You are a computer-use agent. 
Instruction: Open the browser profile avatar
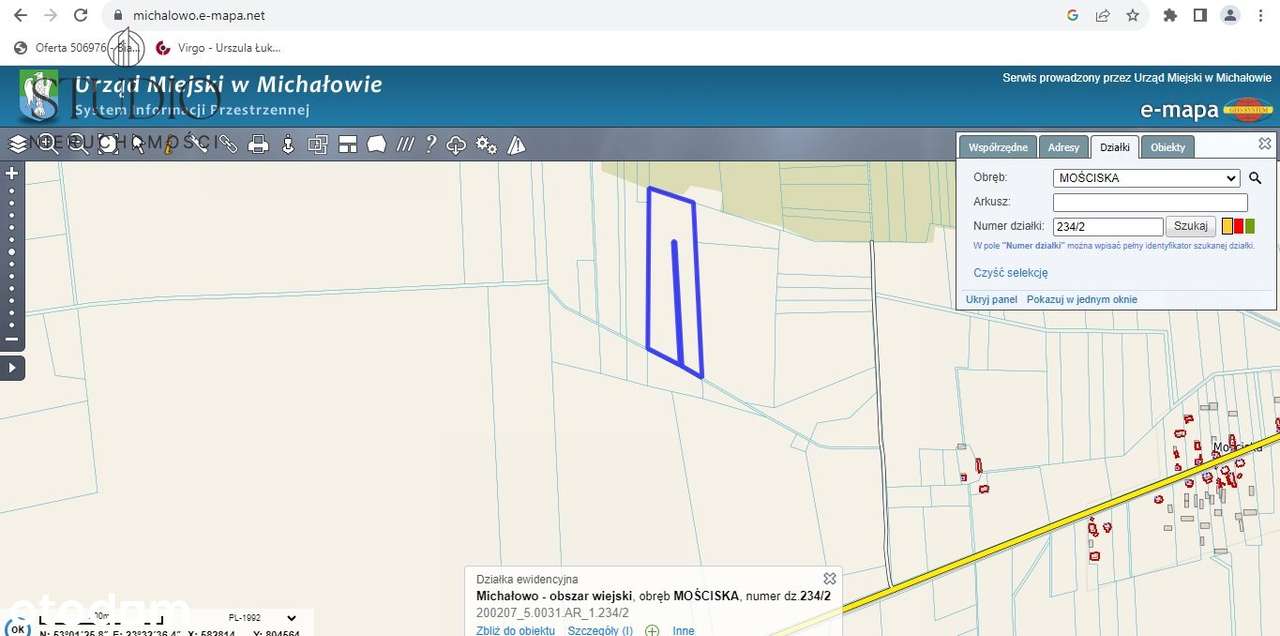[x=1231, y=16]
